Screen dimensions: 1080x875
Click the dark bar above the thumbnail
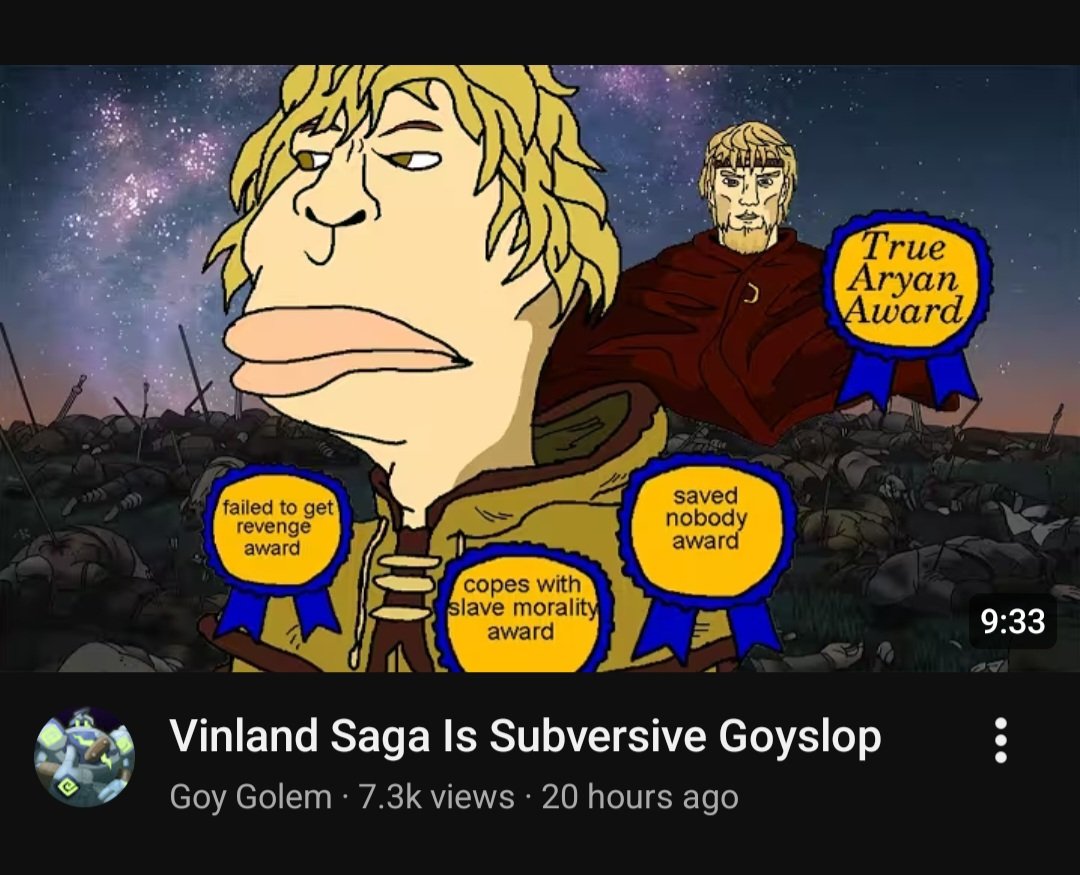click(540, 32)
